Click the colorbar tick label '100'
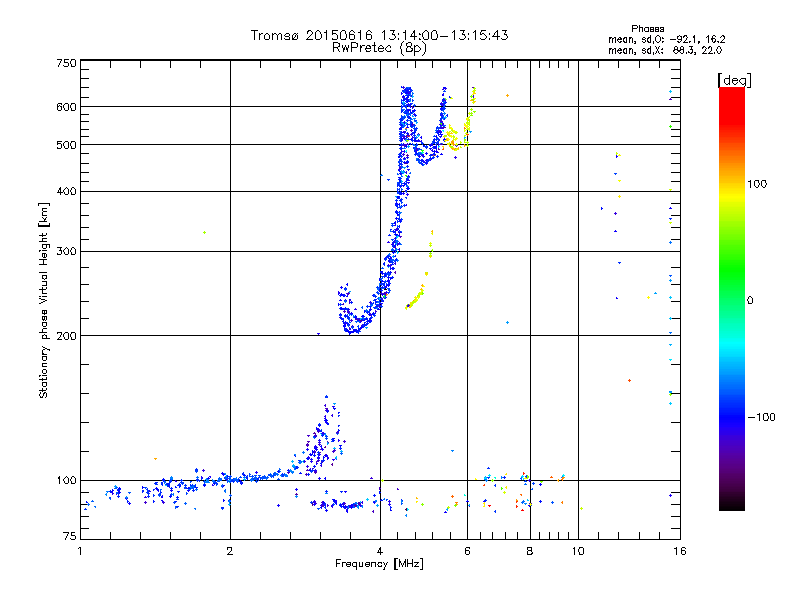Viewport: 800px width, 600px height. [757, 184]
